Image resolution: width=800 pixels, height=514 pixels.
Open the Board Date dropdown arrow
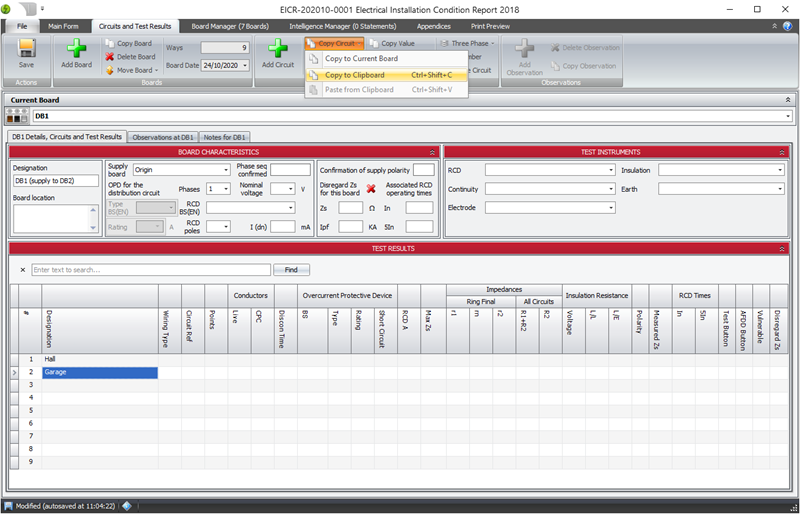point(245,65)
